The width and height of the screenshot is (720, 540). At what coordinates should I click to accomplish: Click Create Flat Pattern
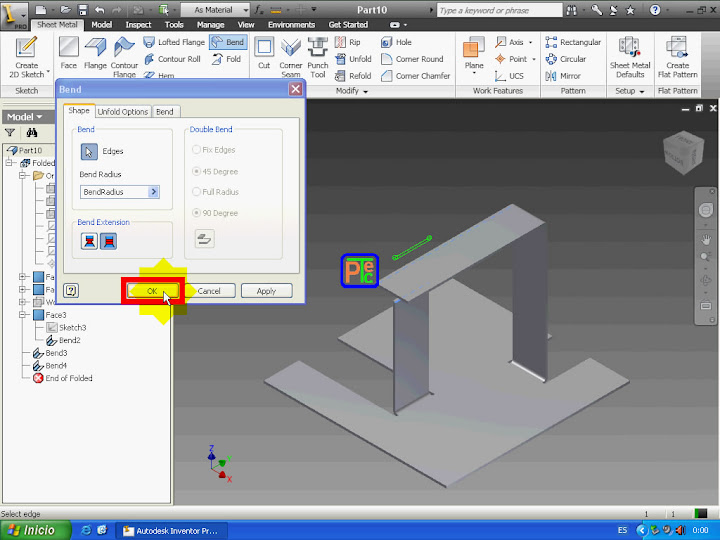click(x=677, y=57)
